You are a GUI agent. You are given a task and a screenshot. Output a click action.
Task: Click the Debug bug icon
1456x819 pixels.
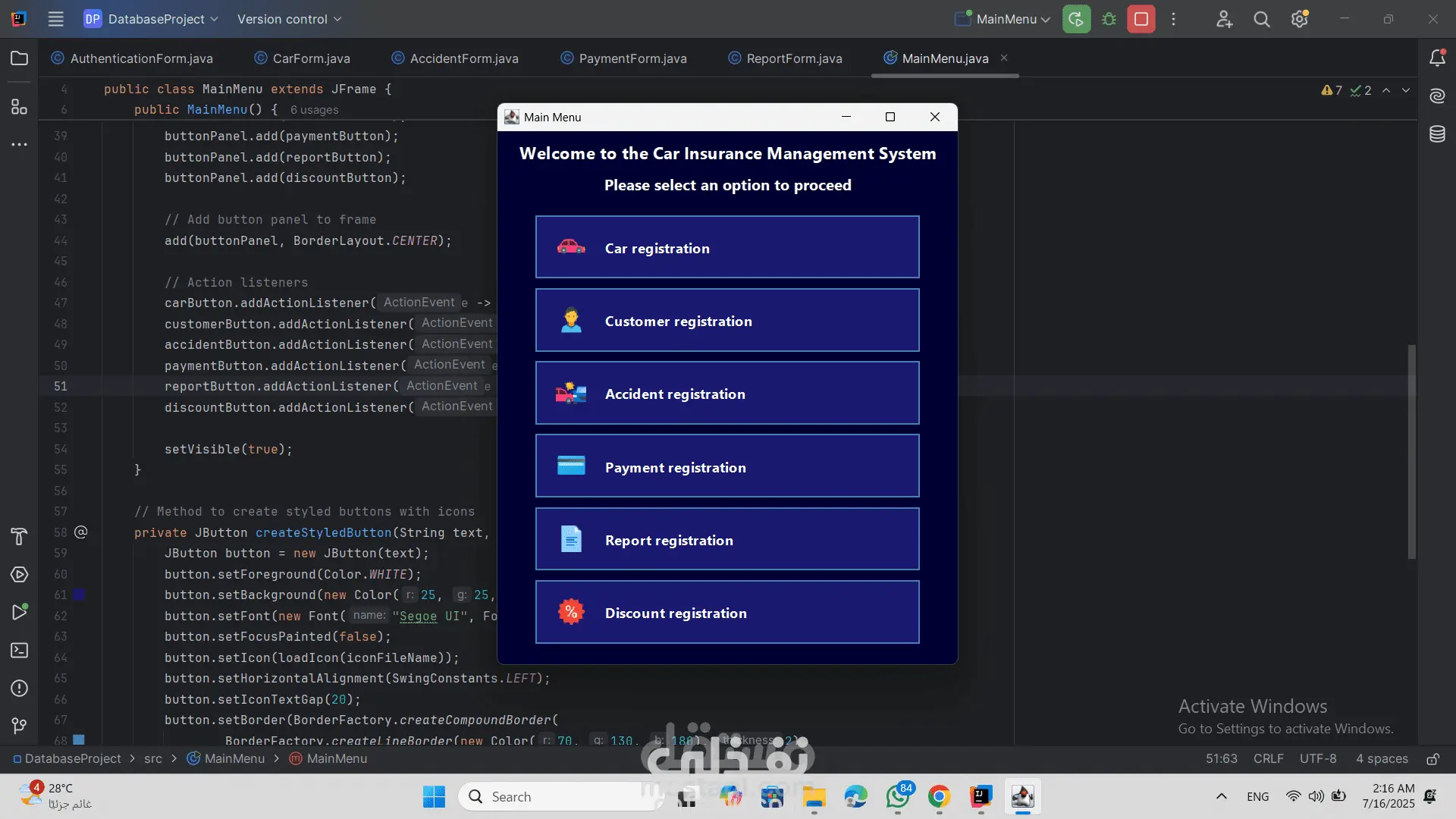(x=1109, y=19)
